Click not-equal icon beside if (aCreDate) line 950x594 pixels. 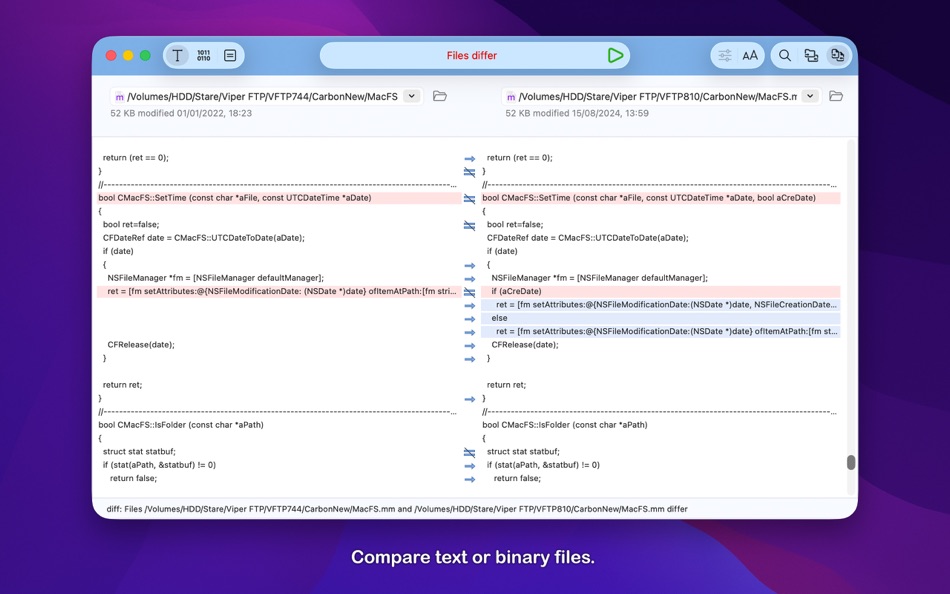[x=470, y=292]
